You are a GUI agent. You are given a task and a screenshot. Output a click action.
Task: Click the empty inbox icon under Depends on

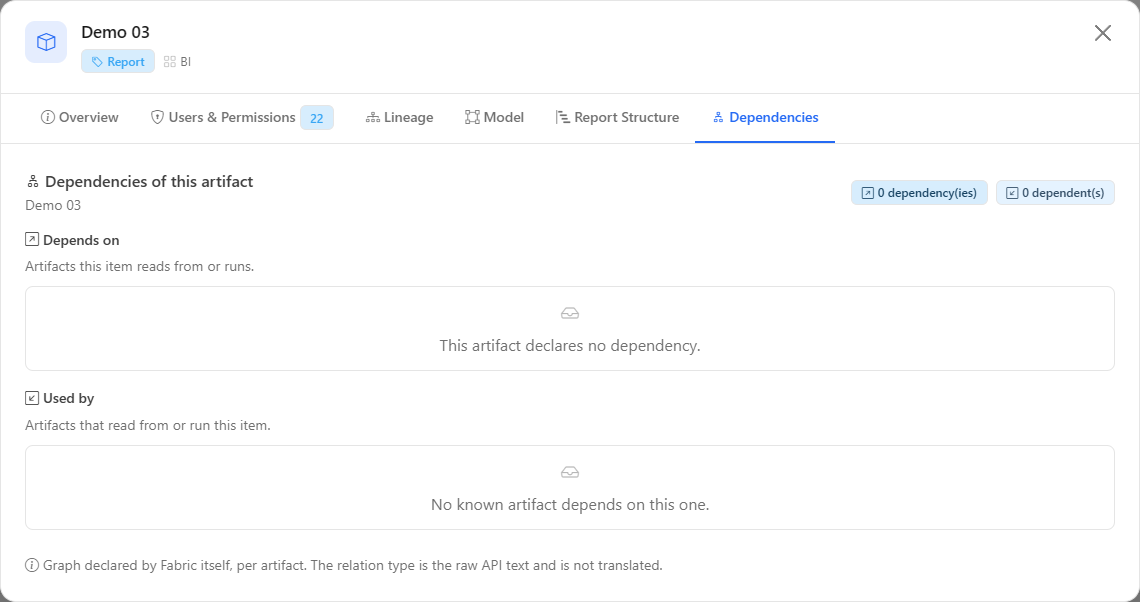click(570, 313)
